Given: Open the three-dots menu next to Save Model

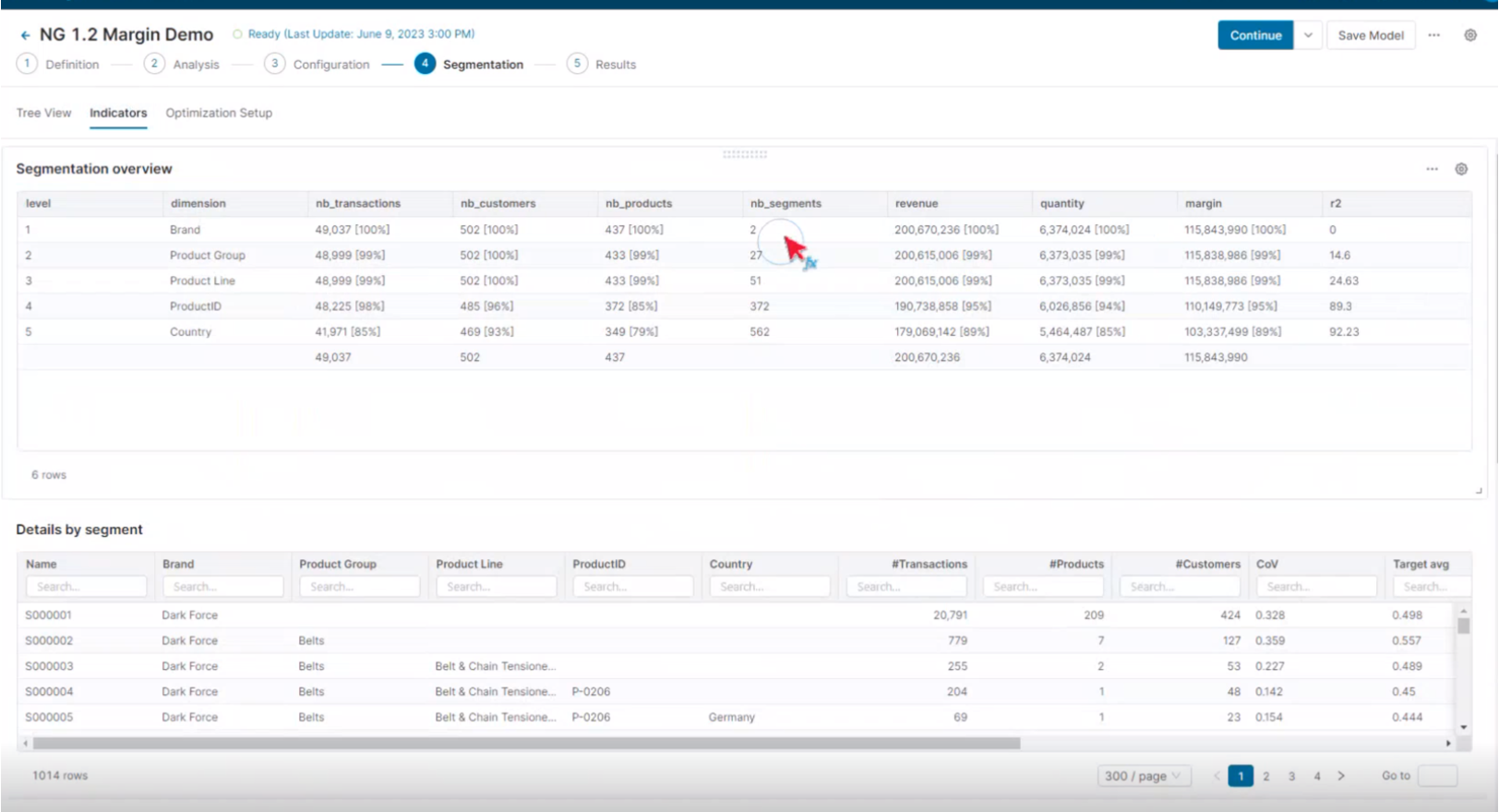Looking at the screenshot, I should coord(1433,35).
